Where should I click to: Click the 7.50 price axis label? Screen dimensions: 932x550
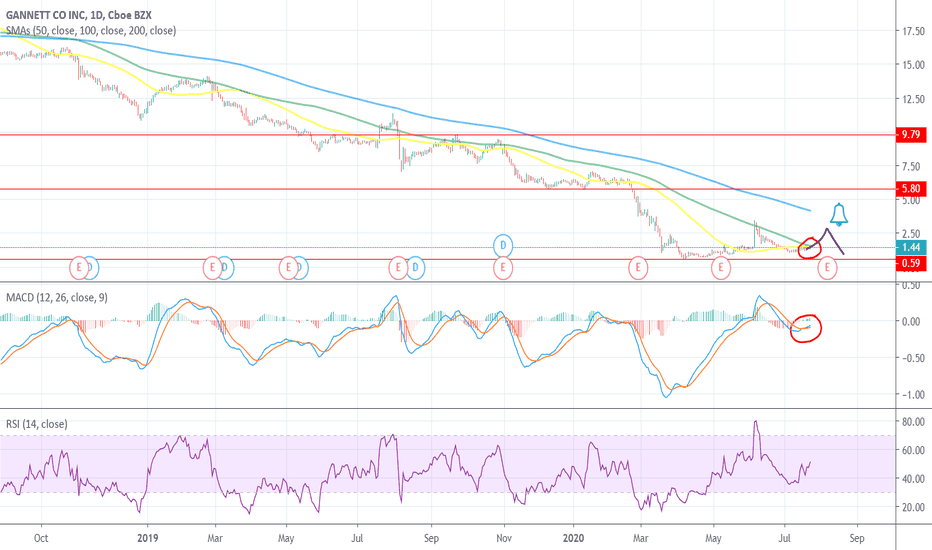[914, 166]
